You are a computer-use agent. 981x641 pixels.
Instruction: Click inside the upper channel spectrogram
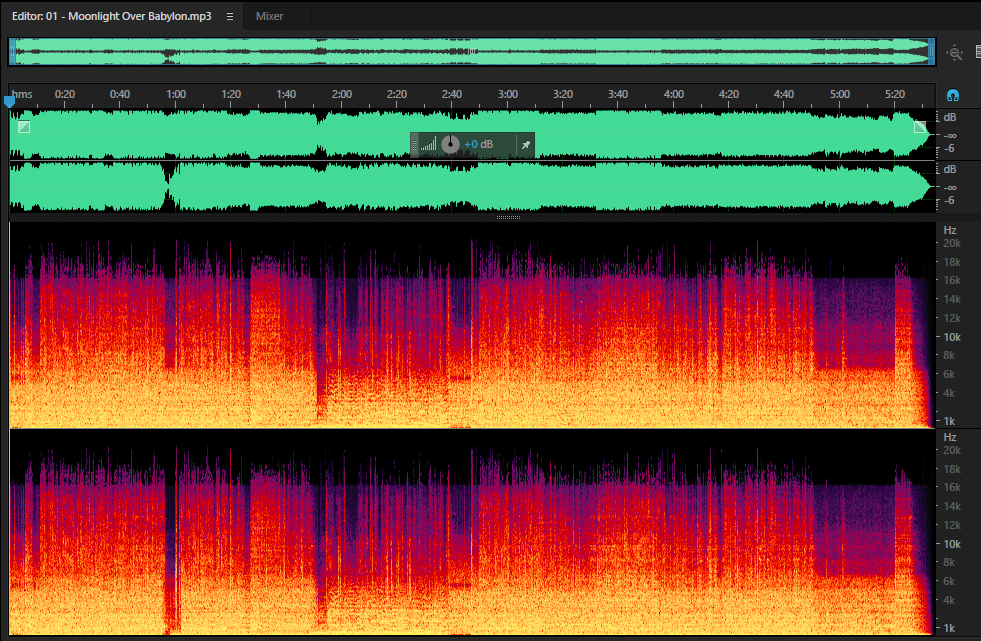[472, 325]
